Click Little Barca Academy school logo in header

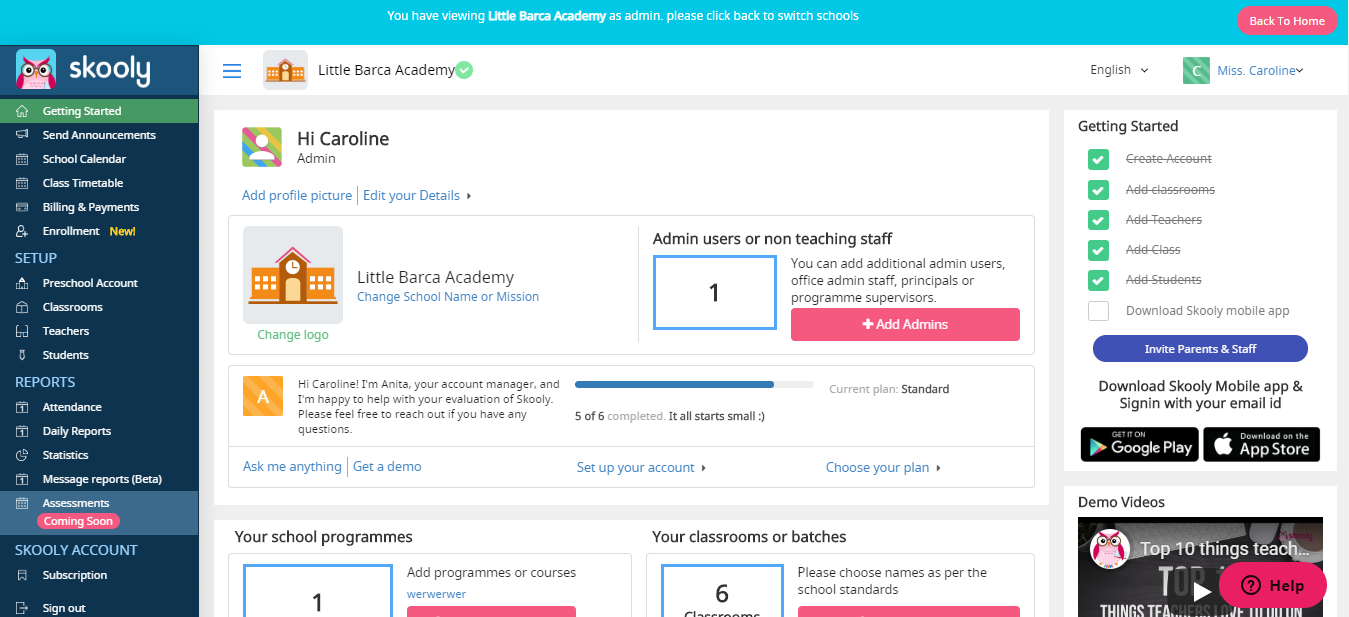click(x=285, y=70)
